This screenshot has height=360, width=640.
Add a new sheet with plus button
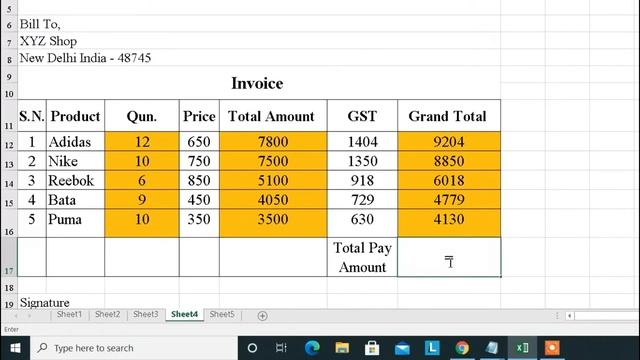(x=262, y=316)
